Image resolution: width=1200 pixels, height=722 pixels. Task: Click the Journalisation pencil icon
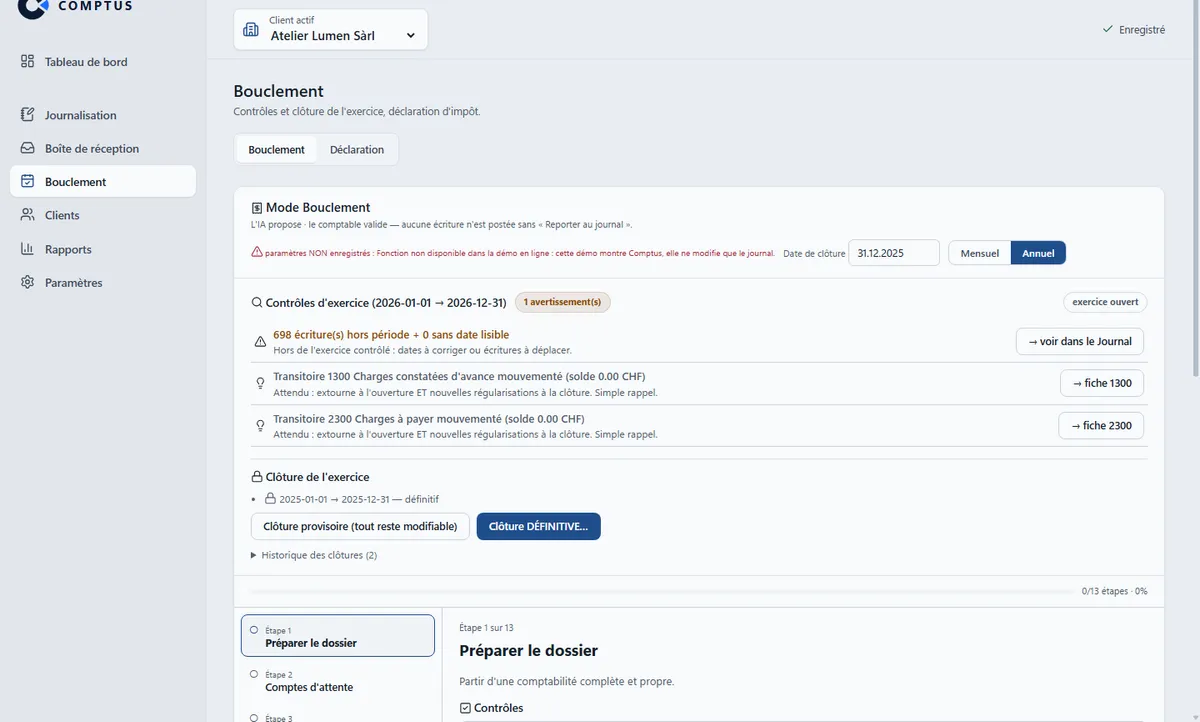(x=28, y=115)
